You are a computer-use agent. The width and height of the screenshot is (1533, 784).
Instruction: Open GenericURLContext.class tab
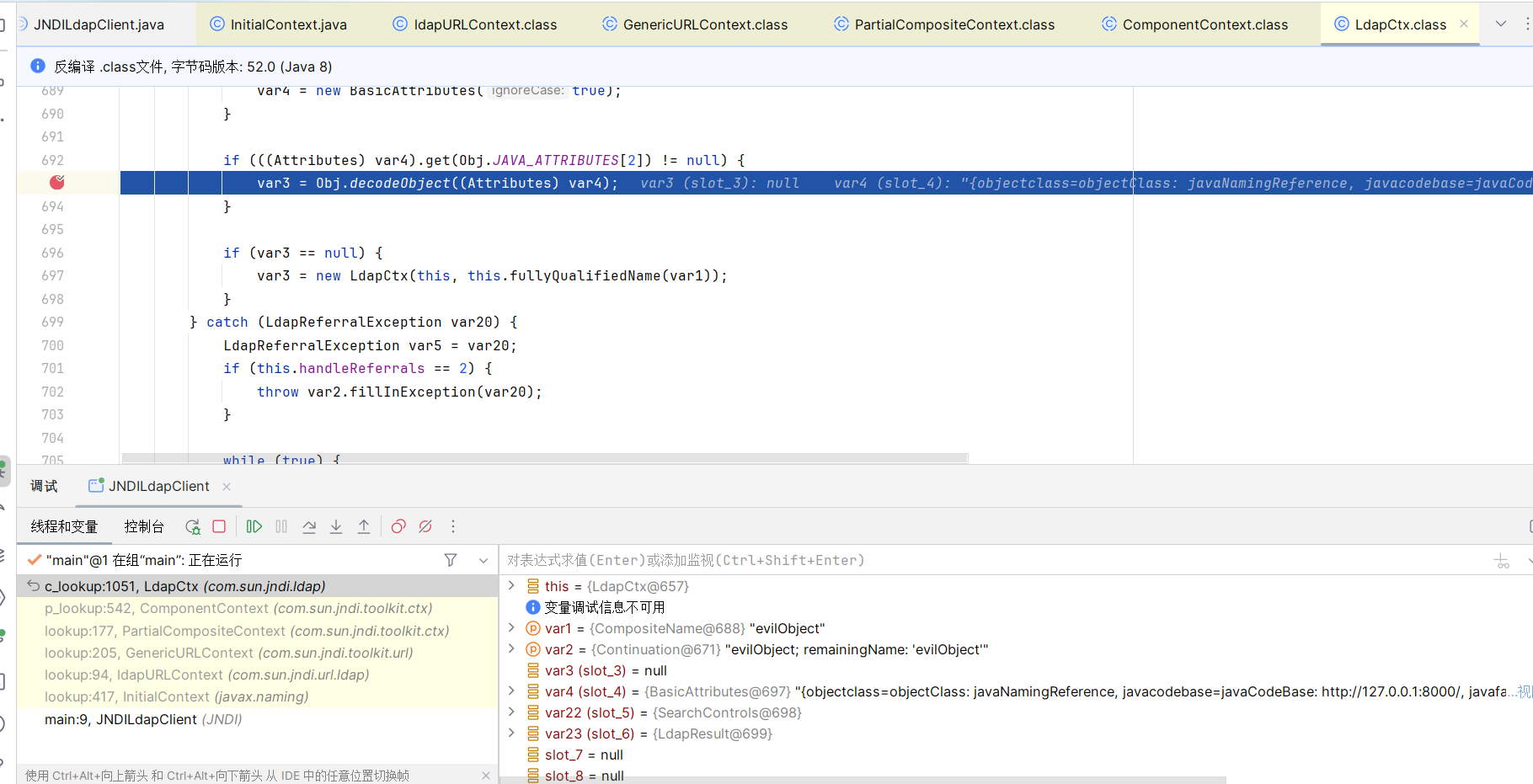[x=696, y=24]
